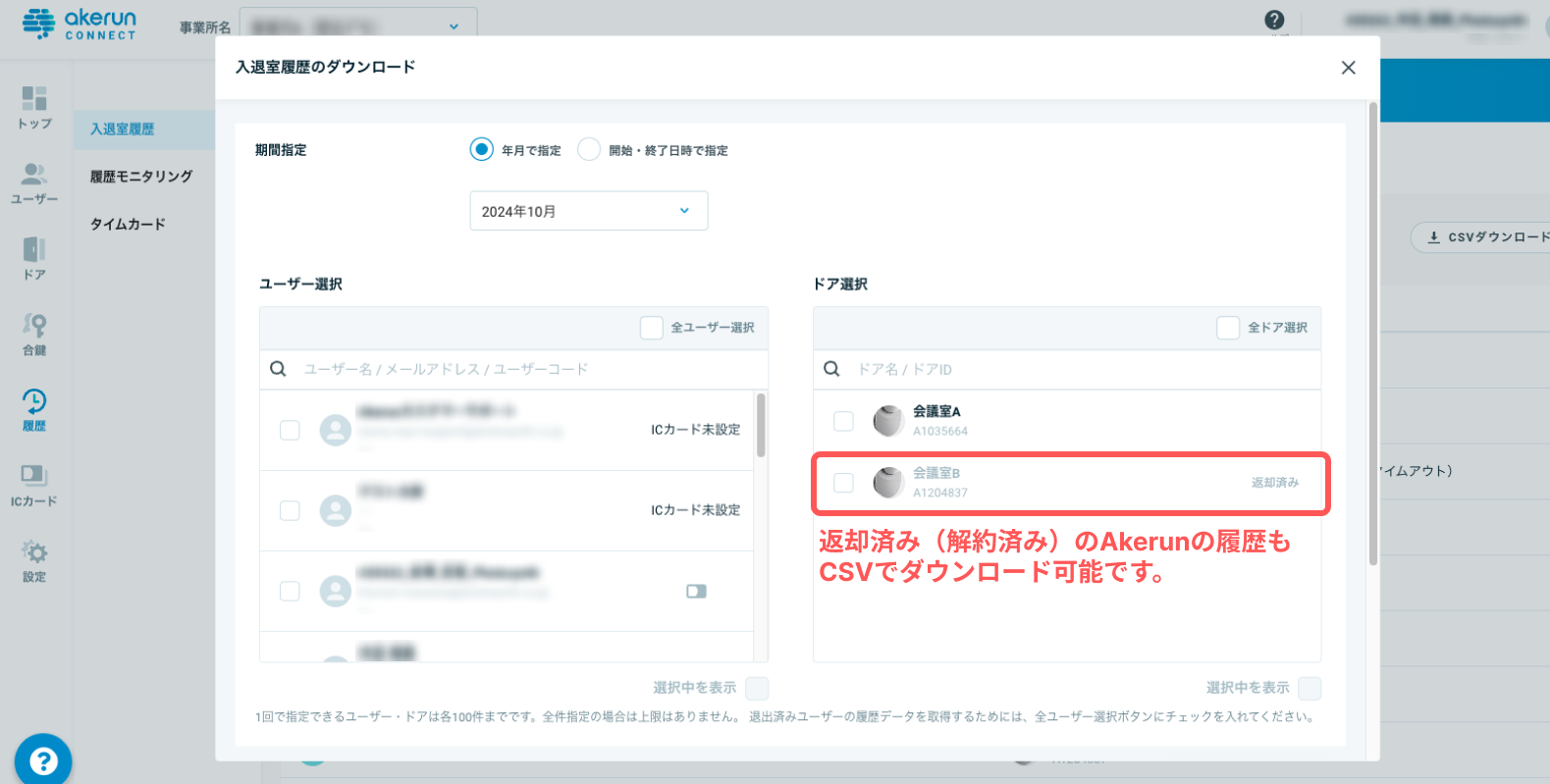
Task: Check the 会議室A door checkbox
Action: (843, 421)
